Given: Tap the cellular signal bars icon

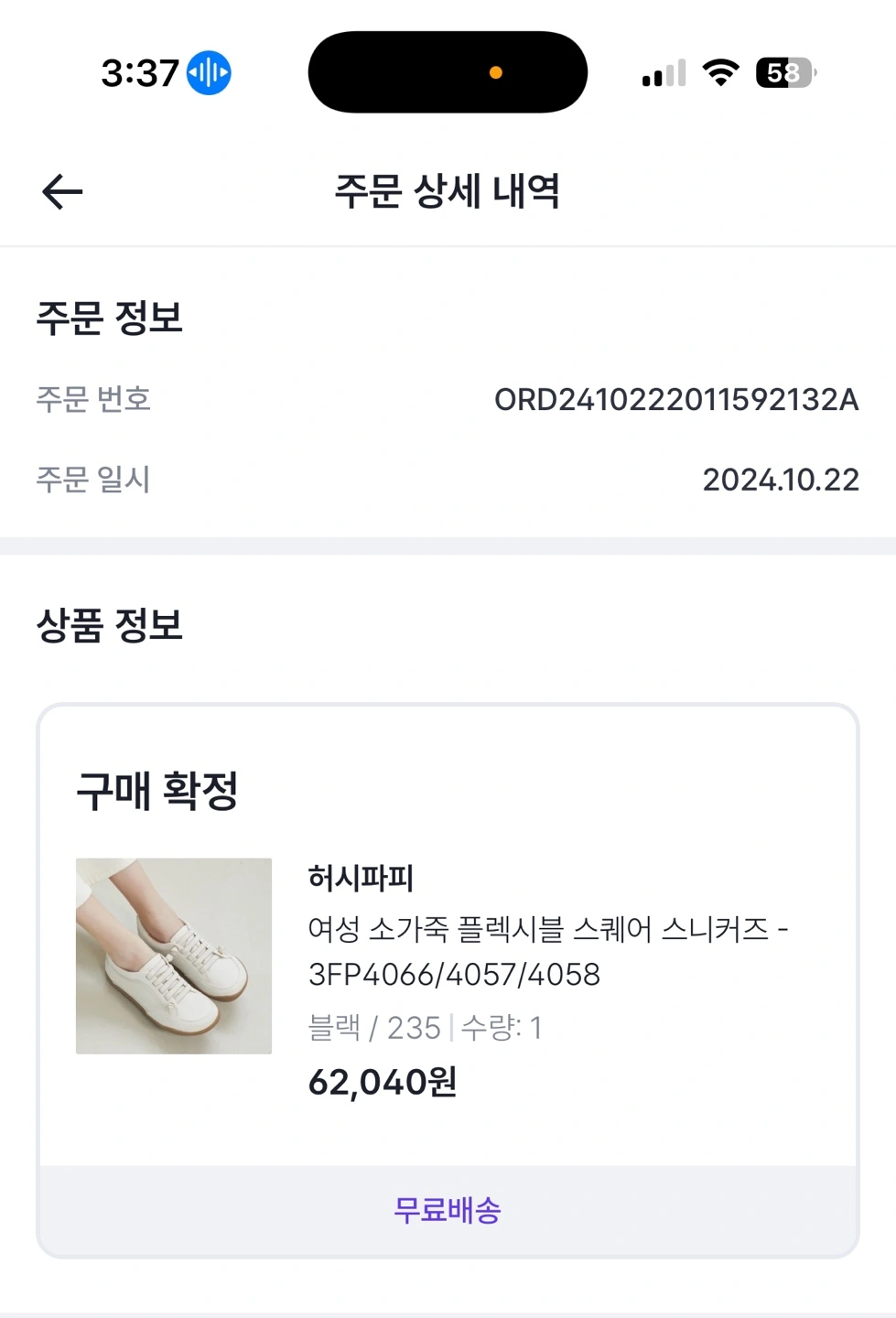Looking at the screenshot, I should [664, 73].
